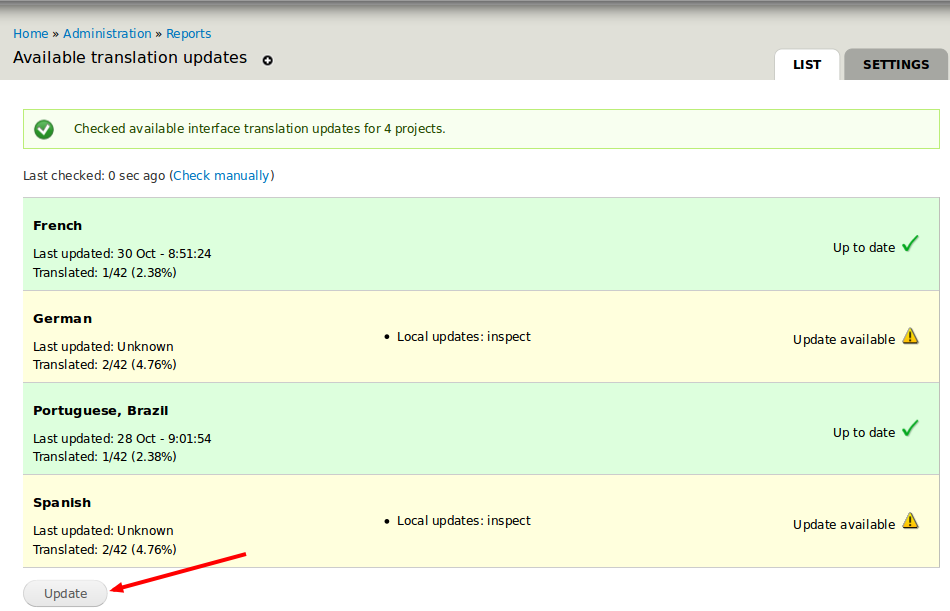Click Spanish's Local updates: inspect text
950x611 pixels.
tap(463, 521)
